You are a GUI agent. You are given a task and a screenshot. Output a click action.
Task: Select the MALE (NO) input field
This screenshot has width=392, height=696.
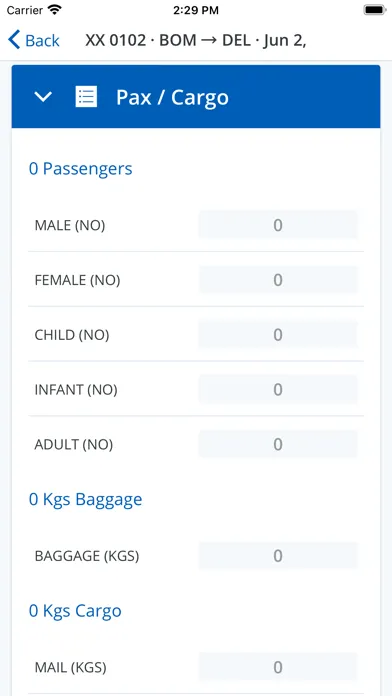tap(278, 225)
